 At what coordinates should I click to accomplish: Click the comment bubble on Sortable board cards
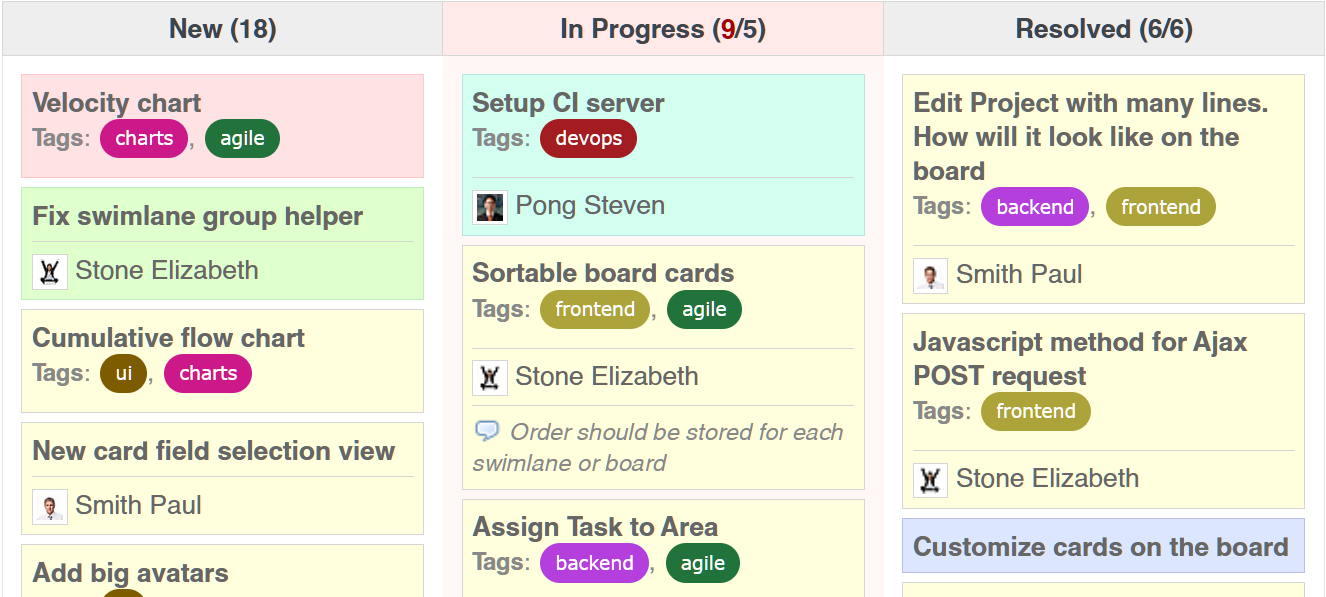(x=487, y=430)
